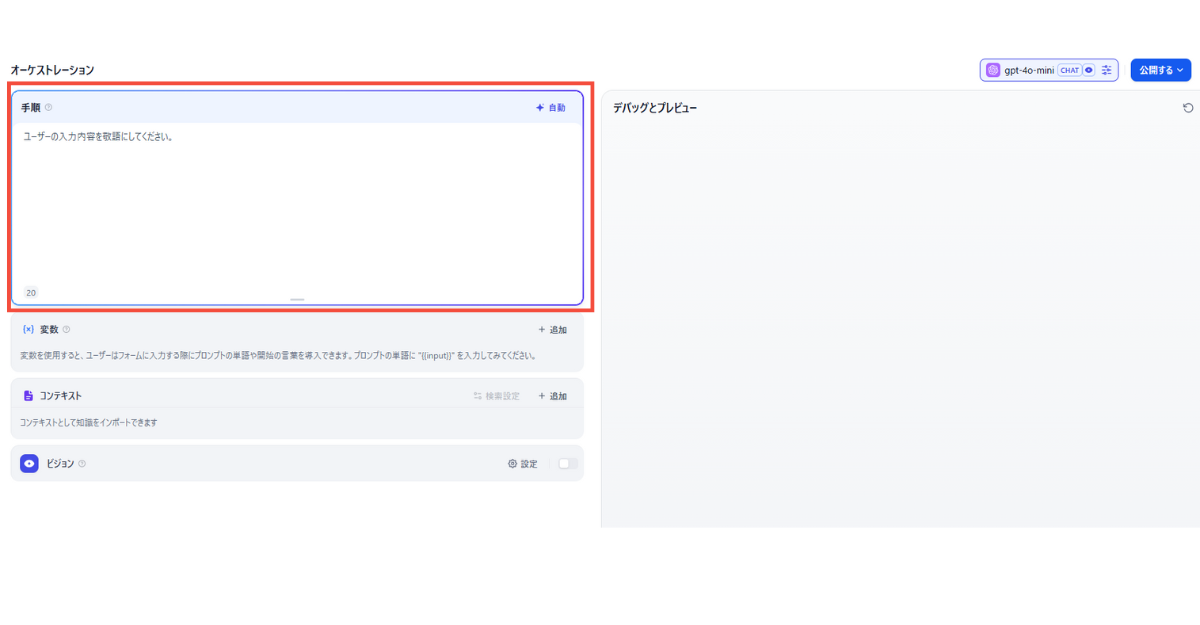Open the gpt-4o-mini model selector
The width and height of the screenshot is (1200, 625).
pos(1029,70)
